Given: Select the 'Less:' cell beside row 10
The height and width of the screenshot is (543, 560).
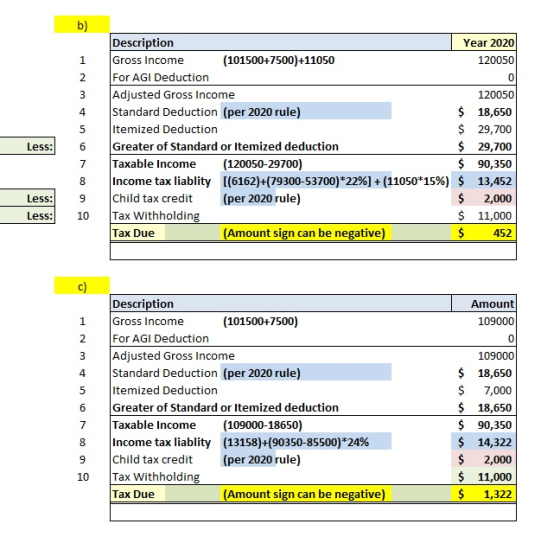Looking at the screenshot, I should (28, 215).
